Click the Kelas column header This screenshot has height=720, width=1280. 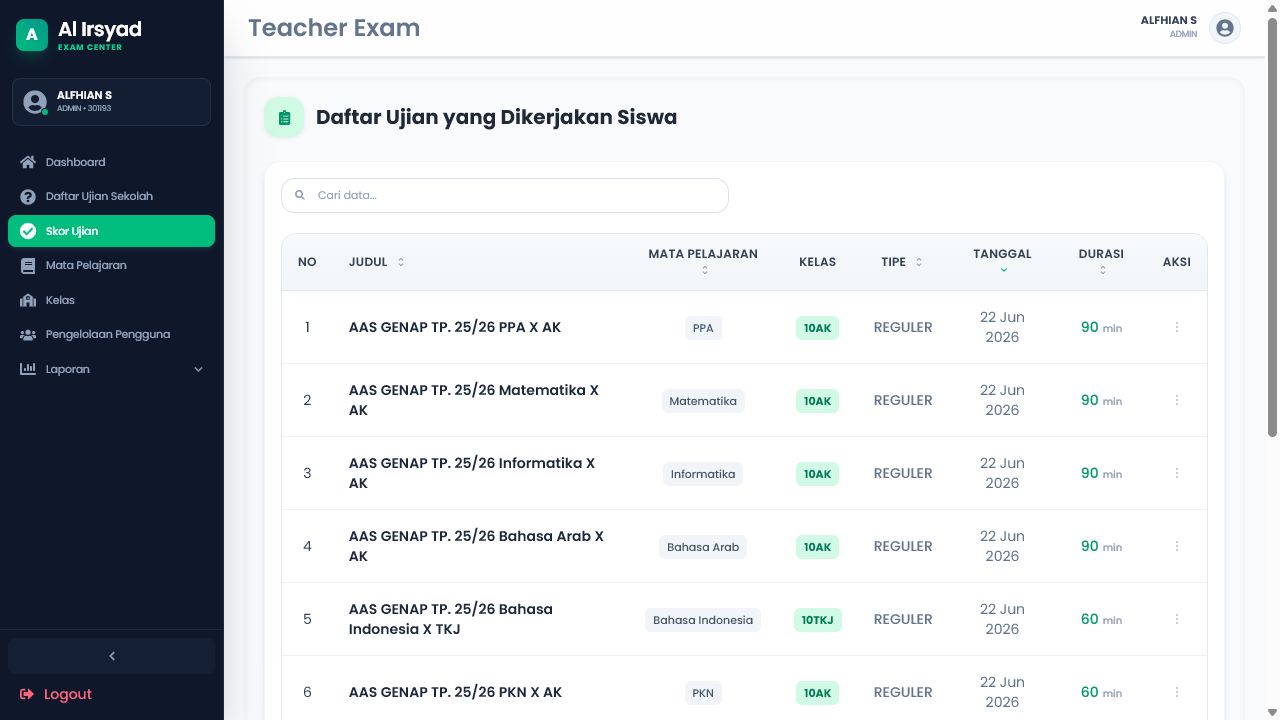[817, 262]
